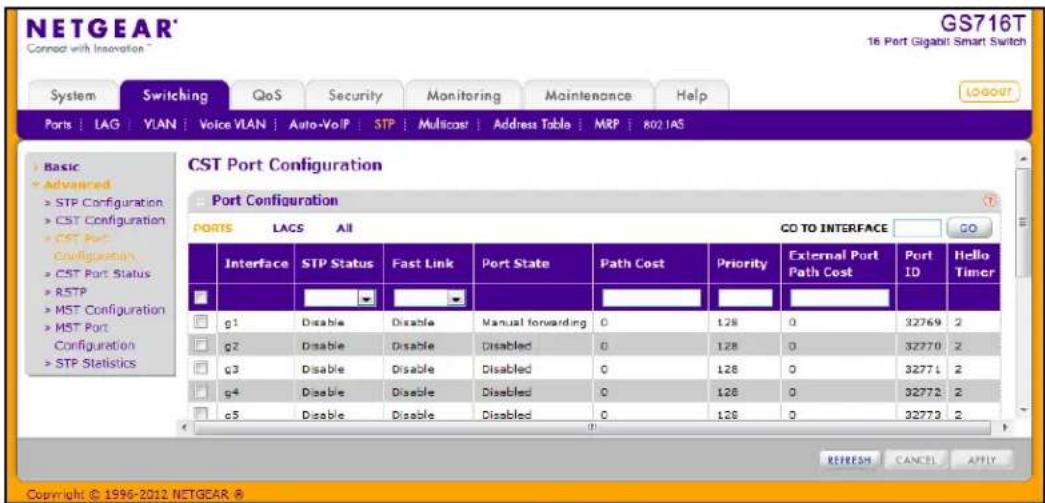Click the Port State column header

(532, 264)
